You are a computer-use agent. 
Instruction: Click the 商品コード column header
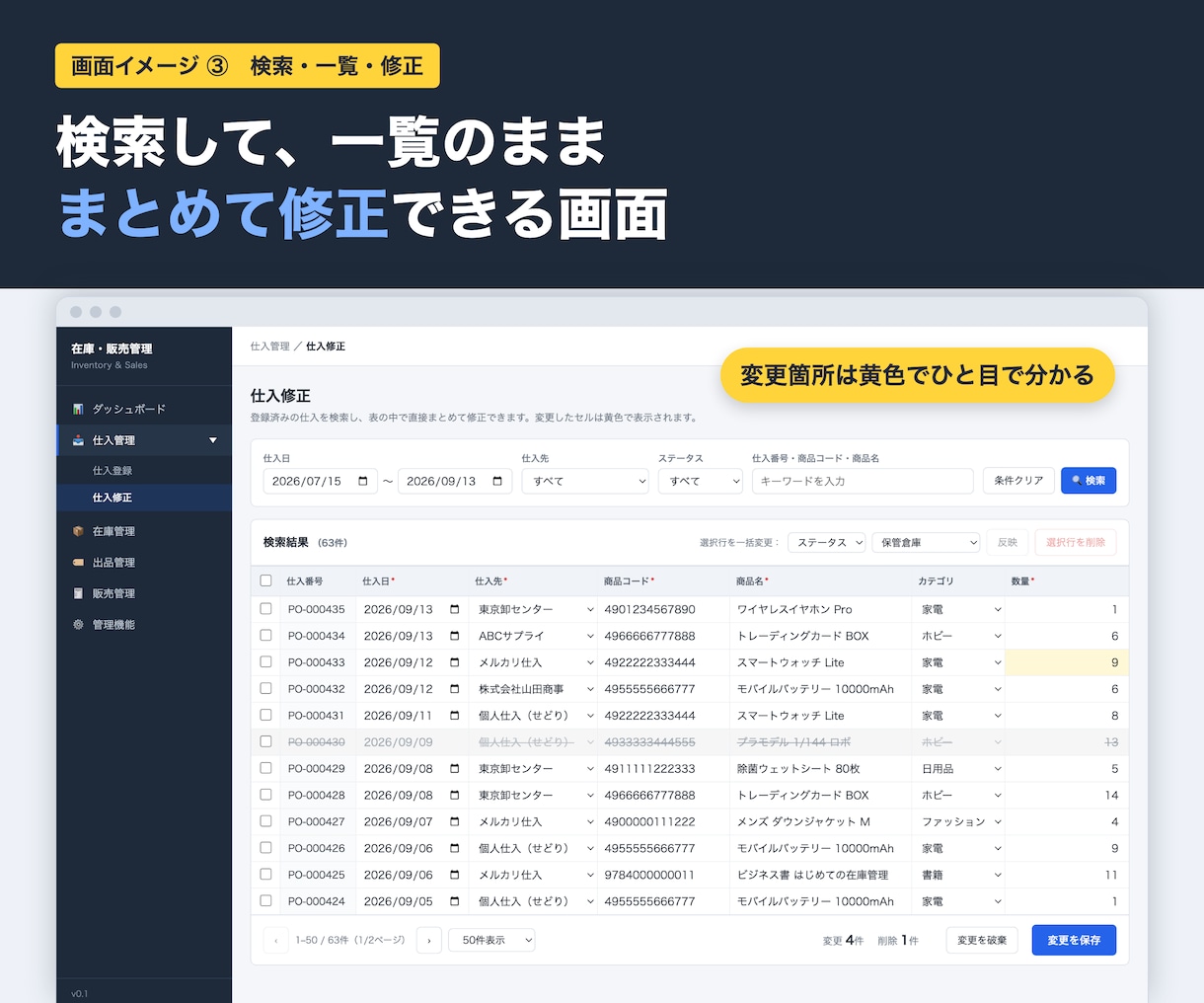pos(629,581)
